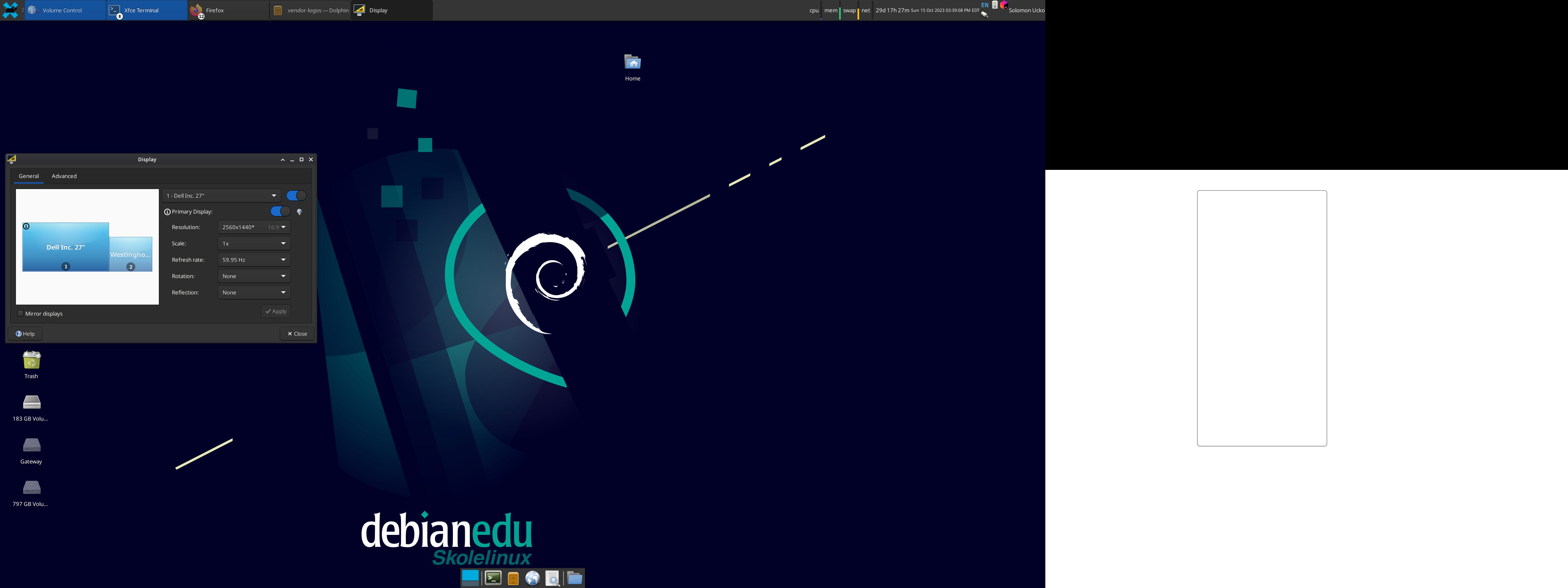This screenshot has width=1568, height=588.
Task: Open the Home folder dock icon
Action: tap(575, 578)
